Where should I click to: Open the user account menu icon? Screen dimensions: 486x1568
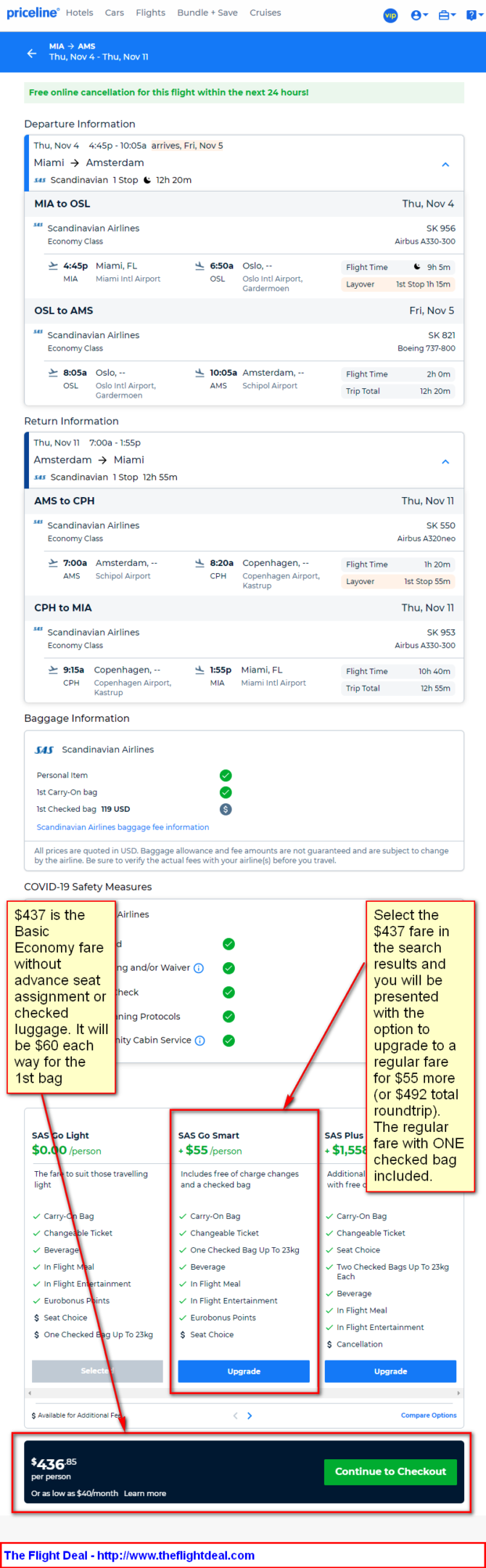coord(419,15)
